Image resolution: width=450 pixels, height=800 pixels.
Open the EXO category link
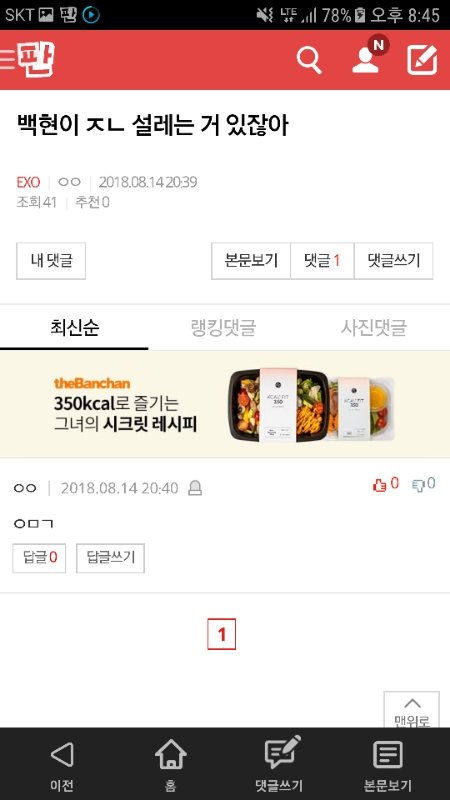[28, 182]
